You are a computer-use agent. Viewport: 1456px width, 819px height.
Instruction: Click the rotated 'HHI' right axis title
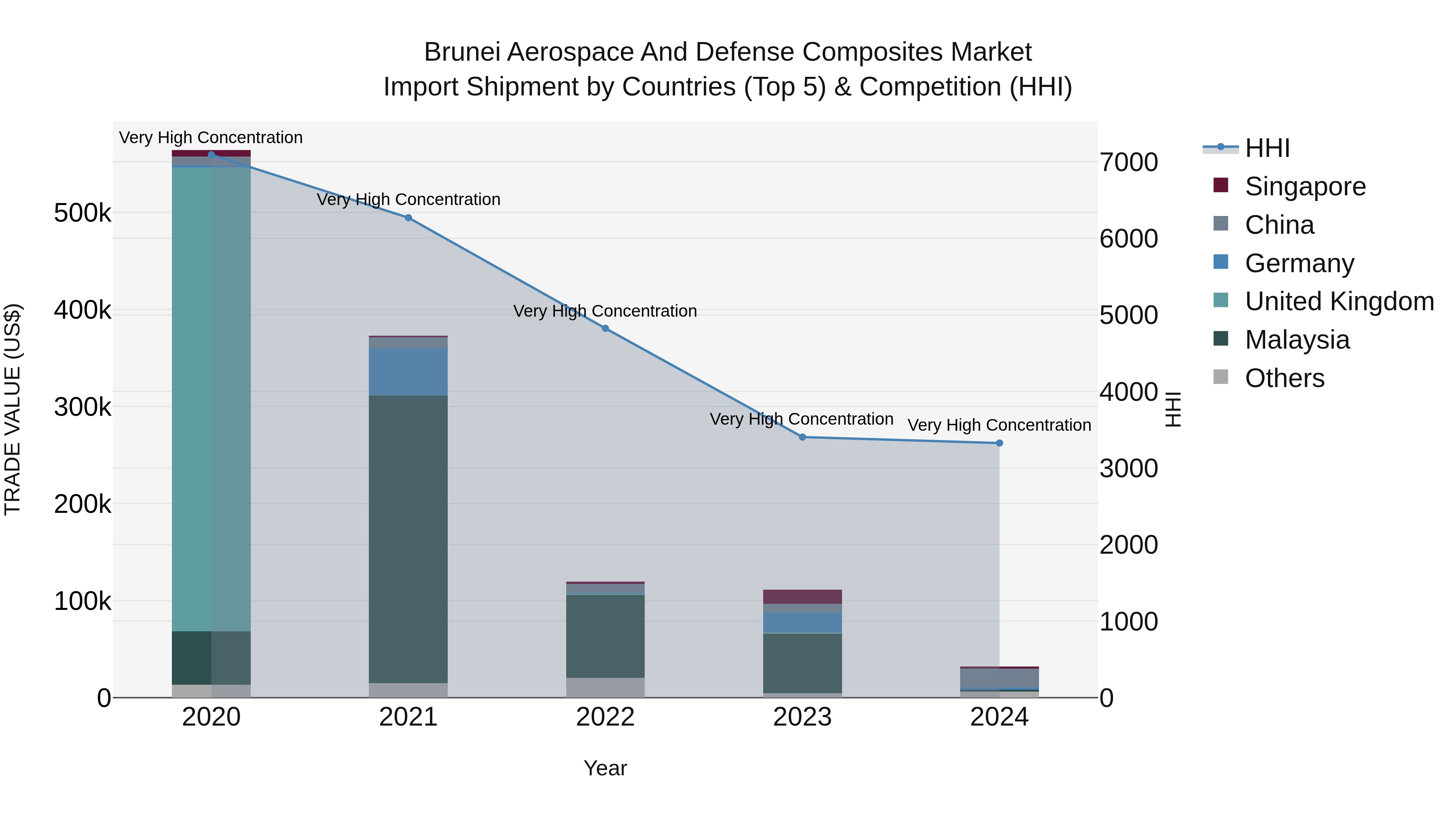(1173, 409)
